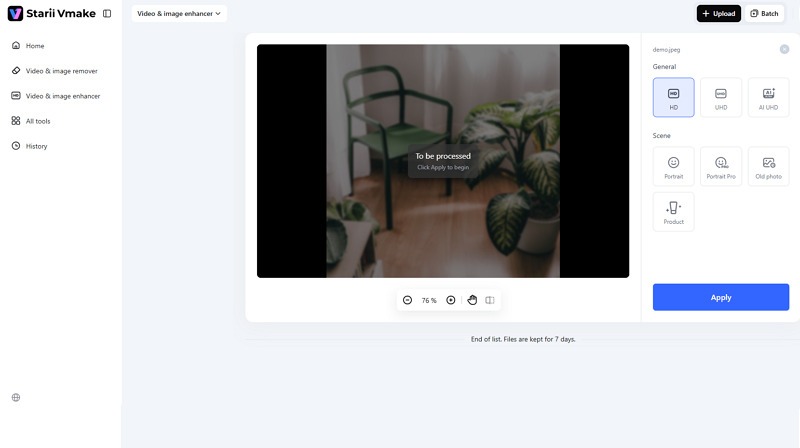Click the Home house icon
Viewport: 800px width, 448px height.
click(x=16, y=45)
